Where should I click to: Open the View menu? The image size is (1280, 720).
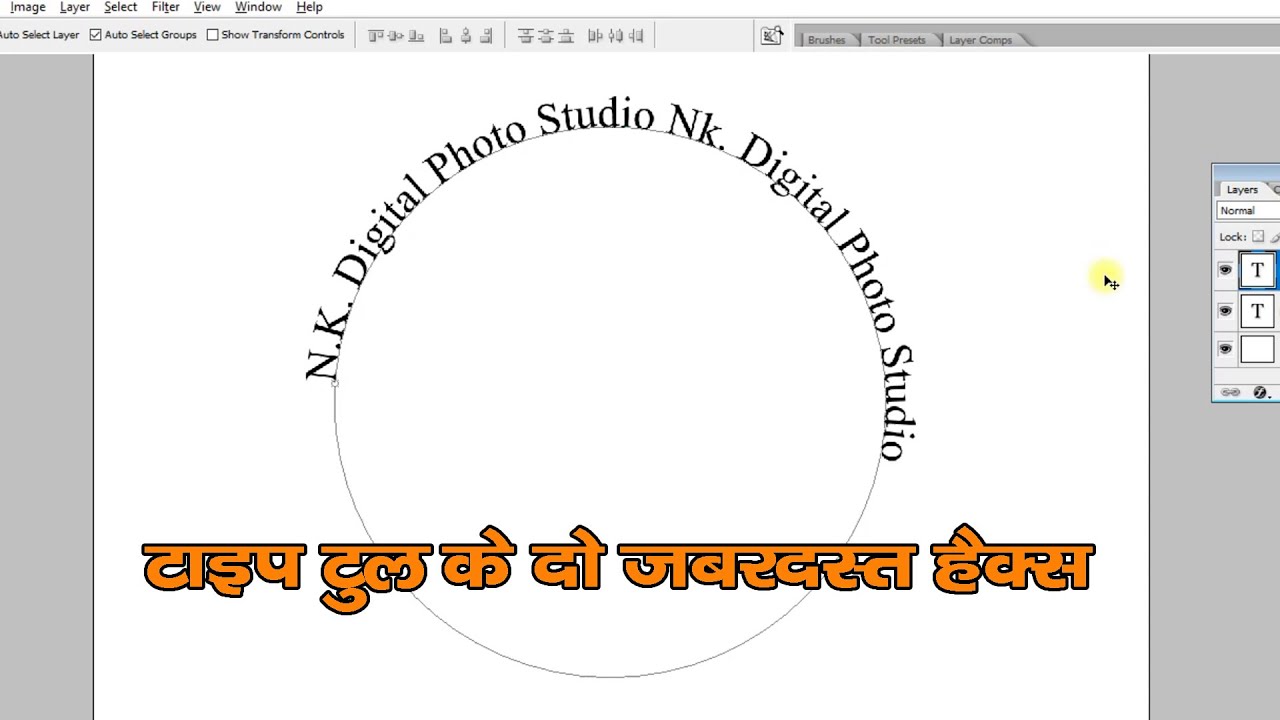click(x=207, y=7)
